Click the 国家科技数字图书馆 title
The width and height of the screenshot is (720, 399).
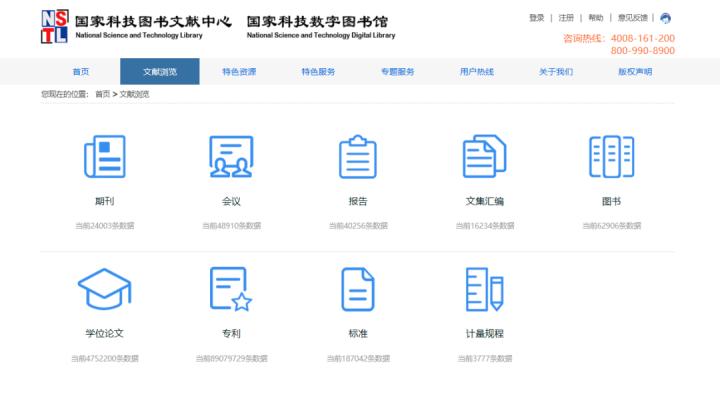tap(317, 22)
